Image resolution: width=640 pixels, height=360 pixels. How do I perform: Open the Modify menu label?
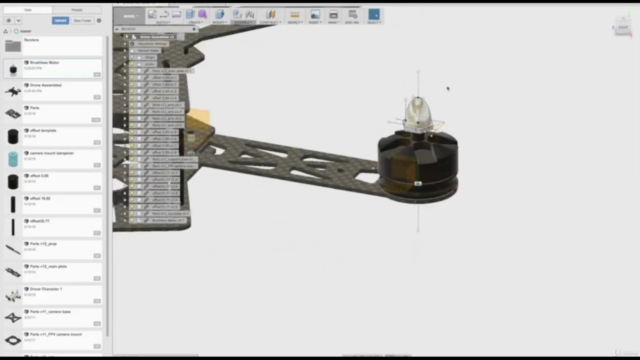220,22
